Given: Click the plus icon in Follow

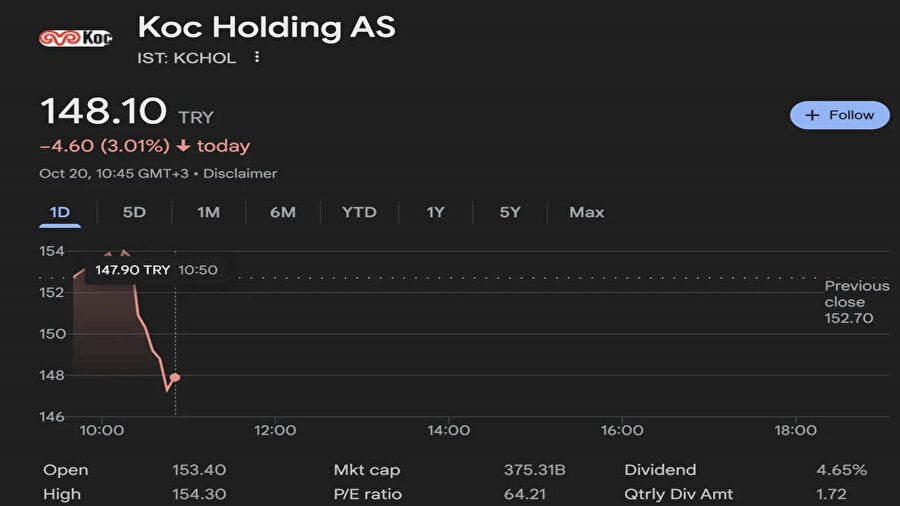Looking at the screenshot, I should point(813,115).
